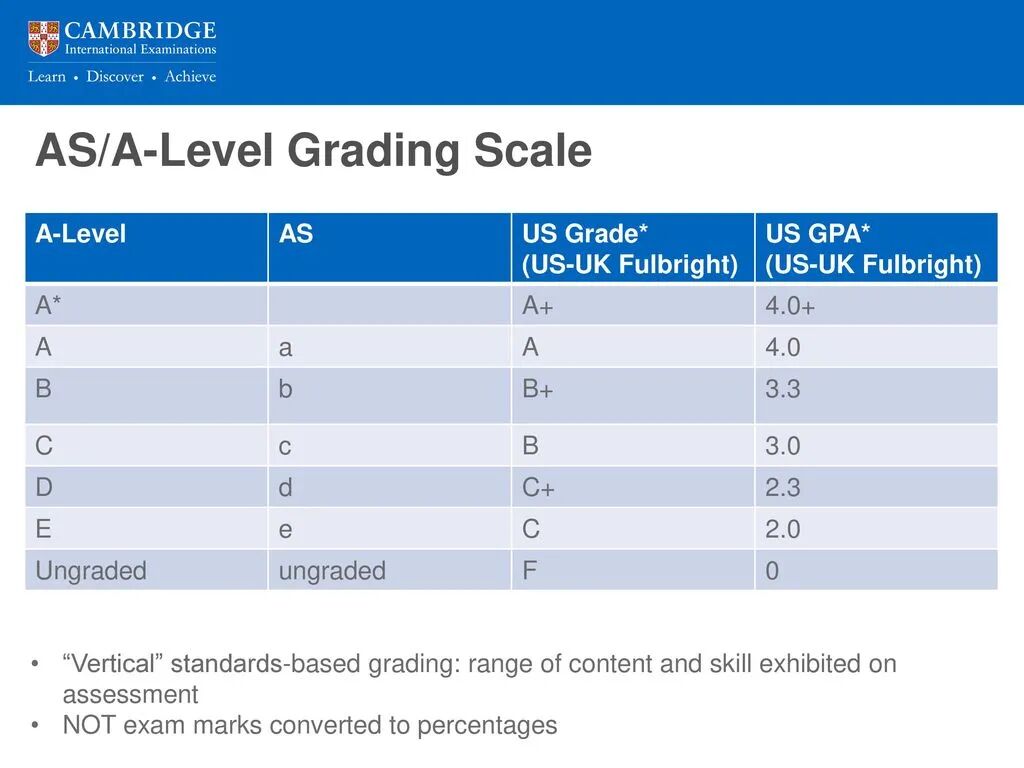Click the 'F' US Grade cell
The width and height of the screenshot is (1024, 768).
point(530,571)
